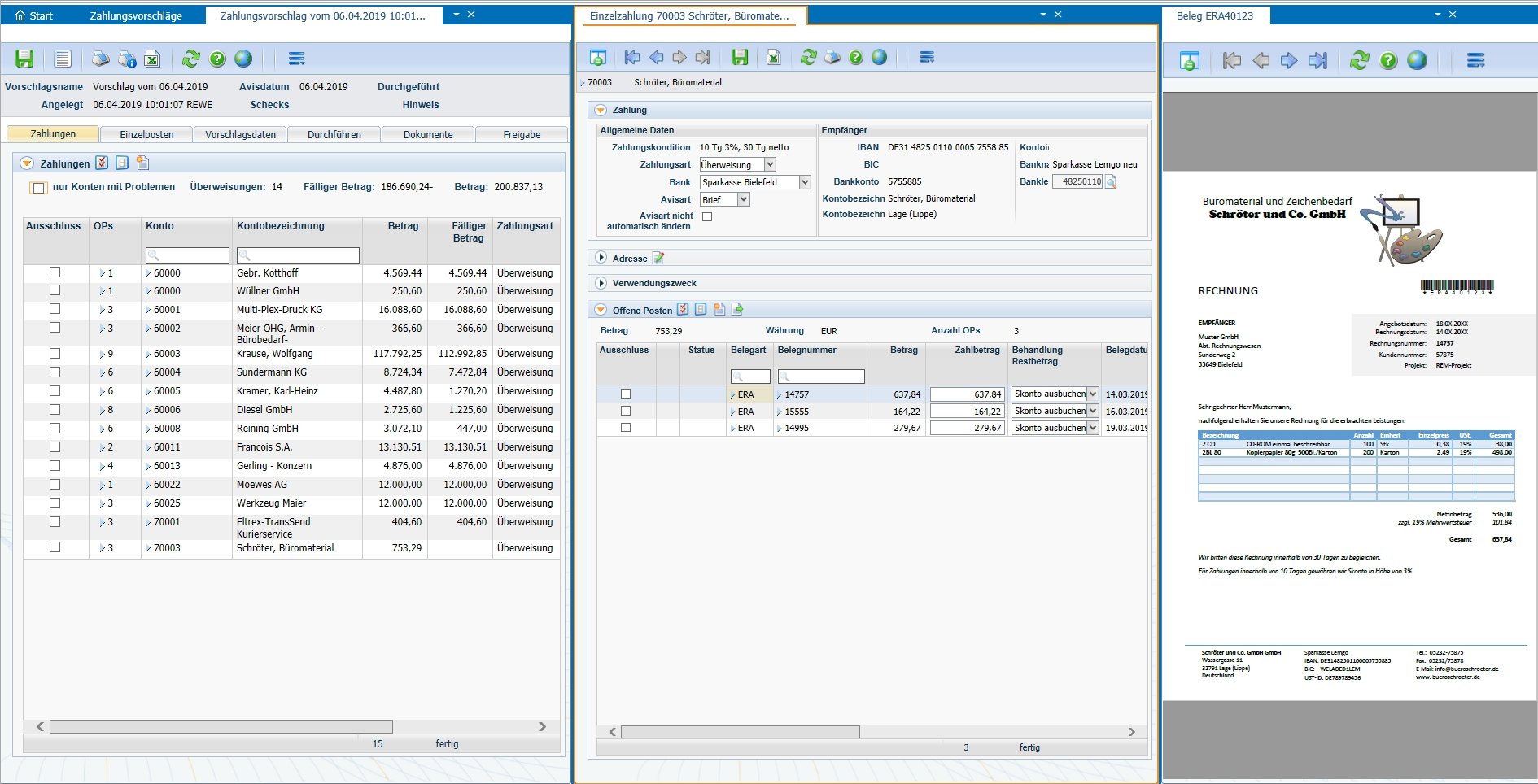Open the Bank dropdown showing Sparkasse Bielefeld
This screenshot has height=784, width=1538.
click(x=805, y=182)
